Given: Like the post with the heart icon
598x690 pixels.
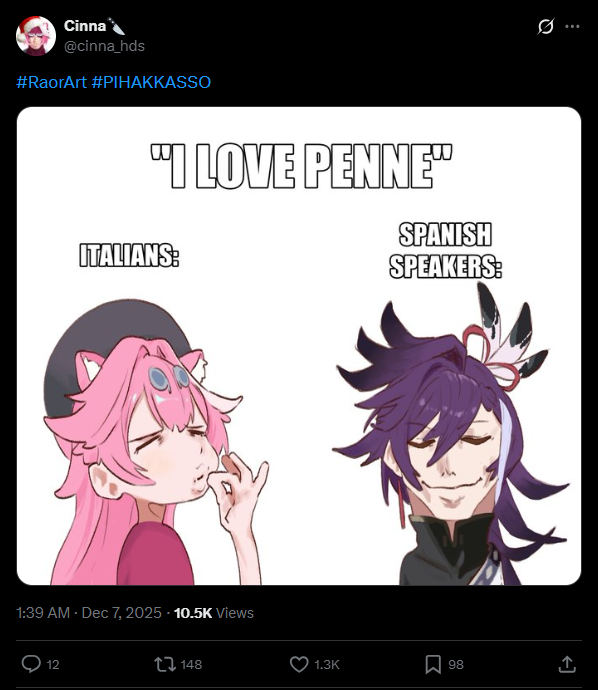Looking at the screenshot, I should tap(299, 664).
